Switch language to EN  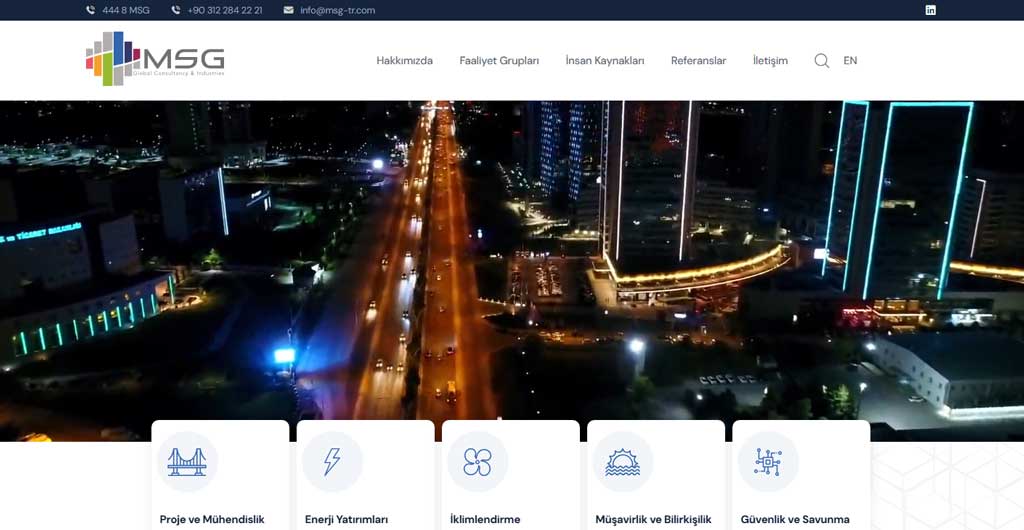click(850, 61)
